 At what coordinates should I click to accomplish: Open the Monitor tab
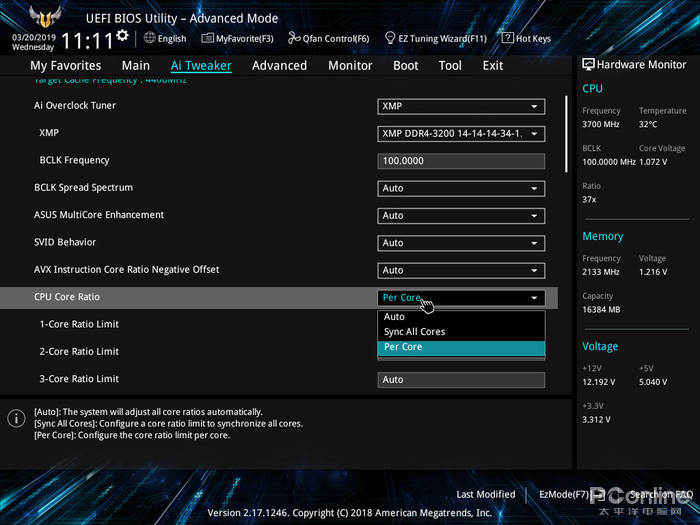(350, 66)
